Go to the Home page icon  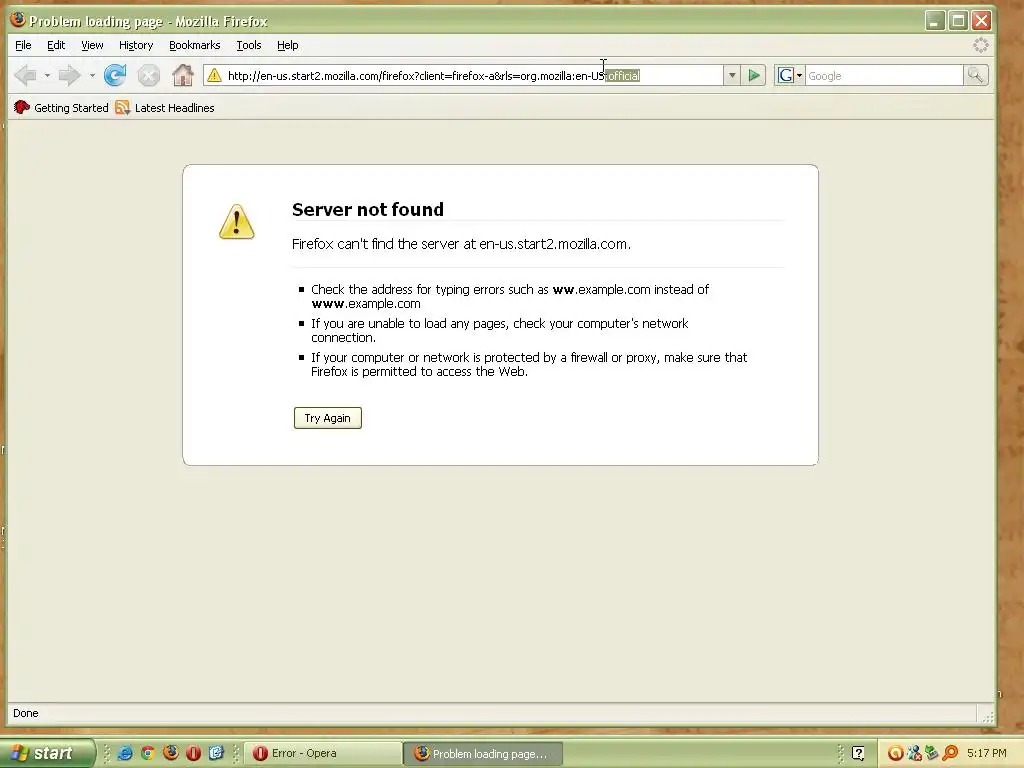(183, 76)
